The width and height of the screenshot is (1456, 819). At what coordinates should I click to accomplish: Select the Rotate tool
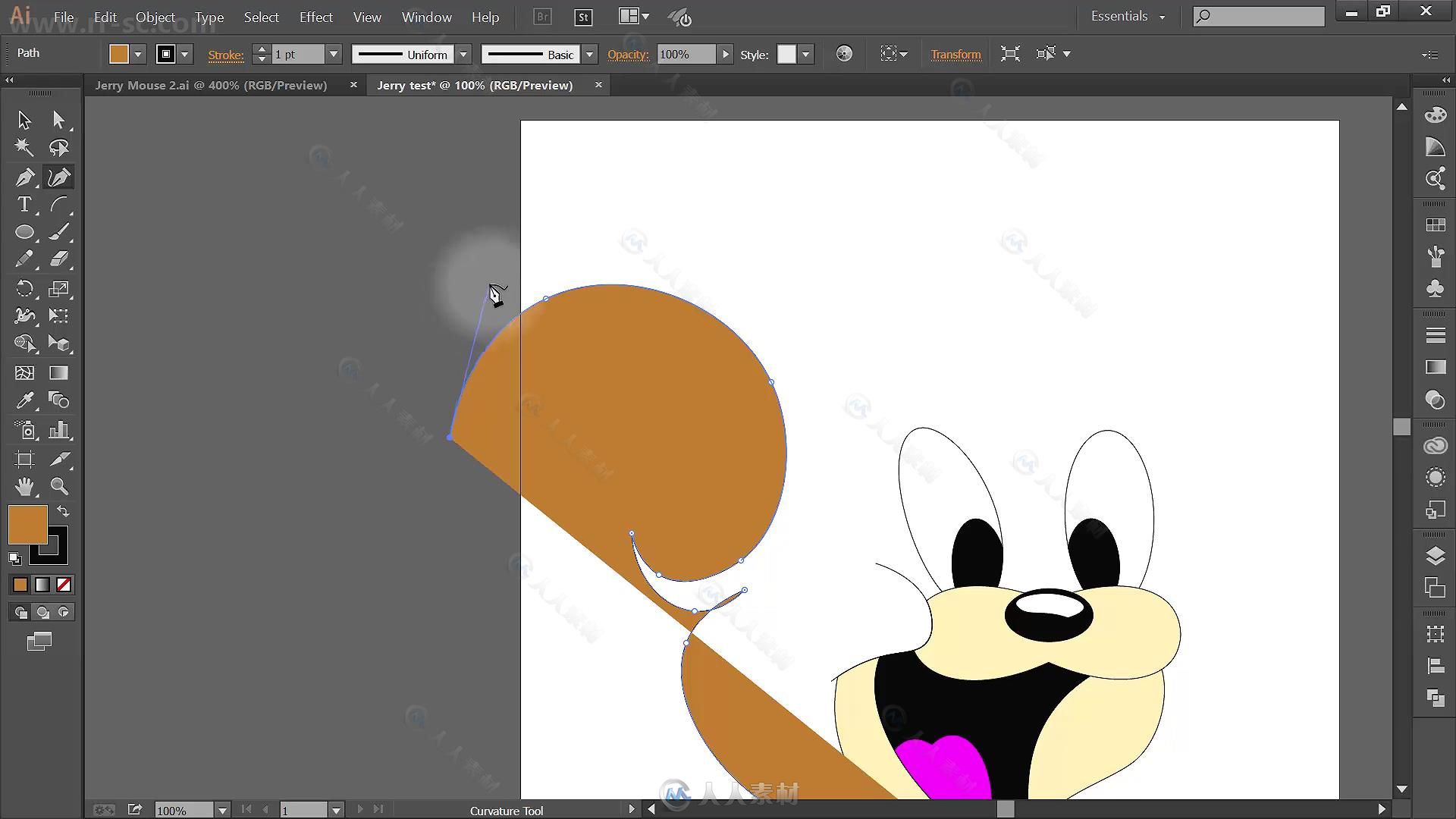coord(24,289)
